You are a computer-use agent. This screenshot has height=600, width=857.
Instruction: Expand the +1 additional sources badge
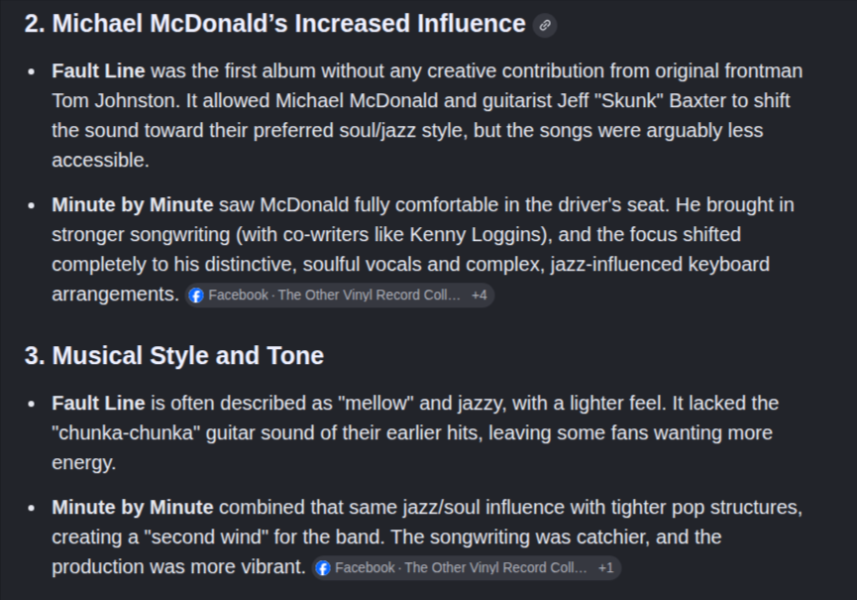click(606, 568)
